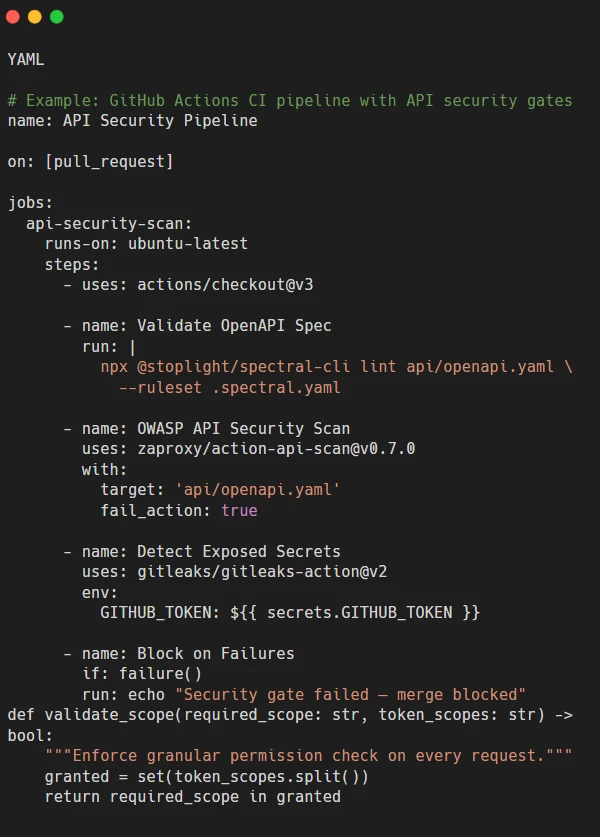Select the 'name: API Security Pipeline' line

[132, 121]
